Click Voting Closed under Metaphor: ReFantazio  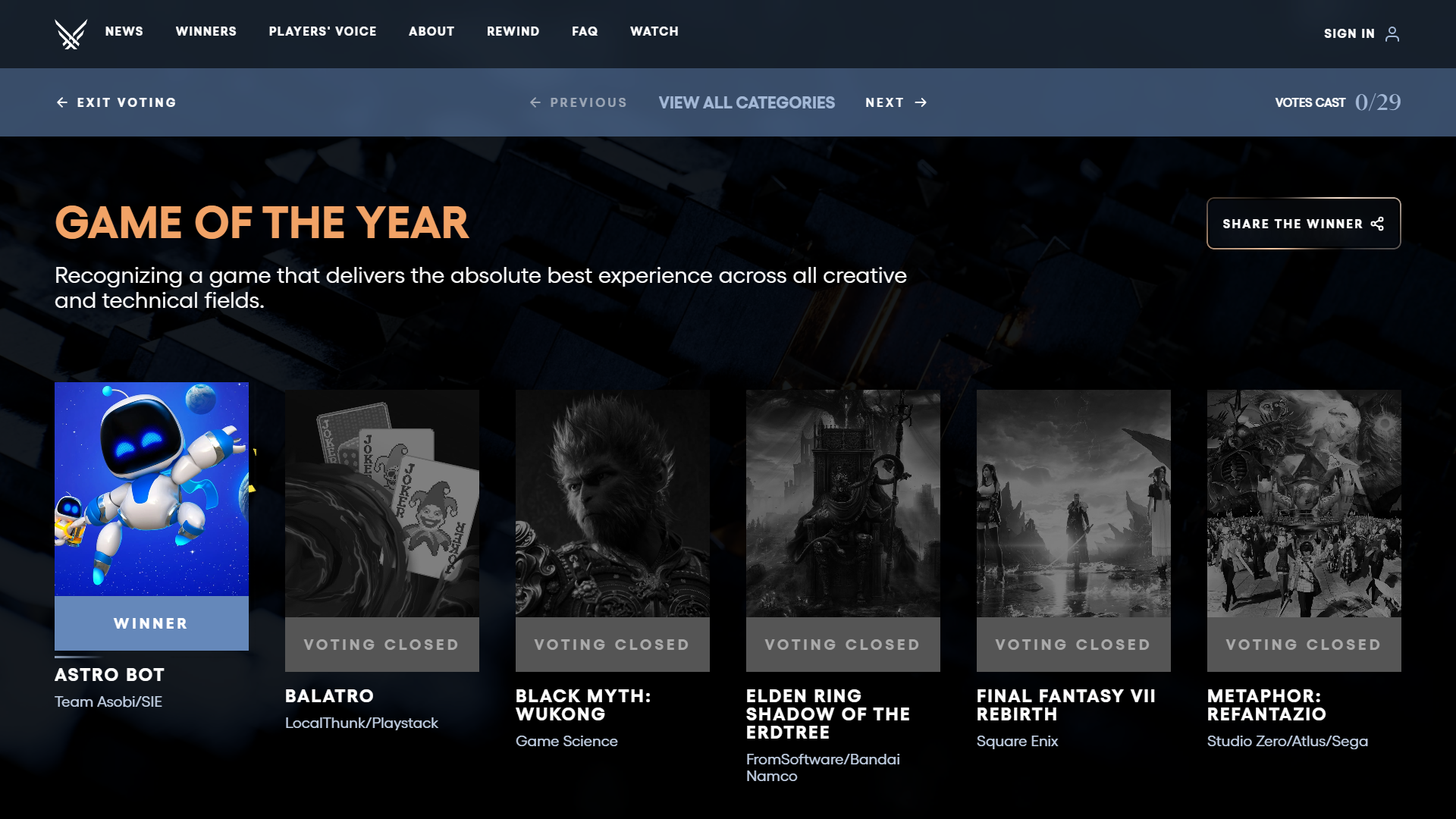pyautogui.click(x=1304, y=645)
